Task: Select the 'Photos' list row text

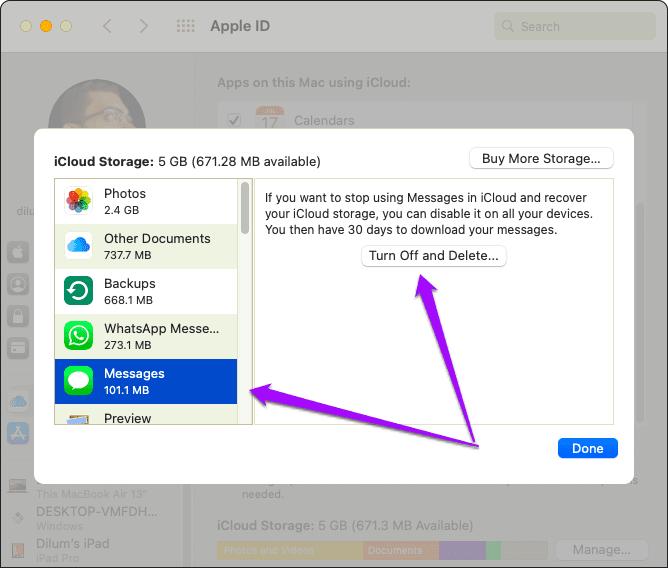Action: click(x=125, y=193)
